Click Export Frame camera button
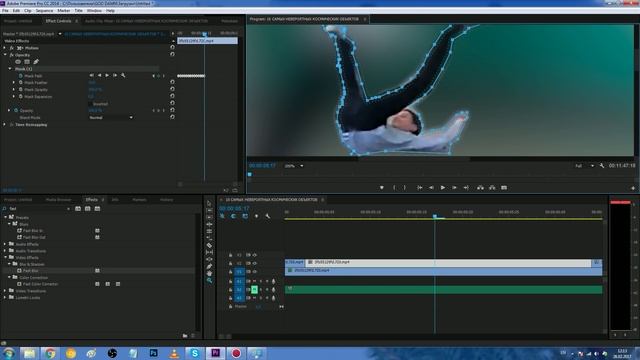Viewport: 640px width, 360px height. (x=504, y=188)
